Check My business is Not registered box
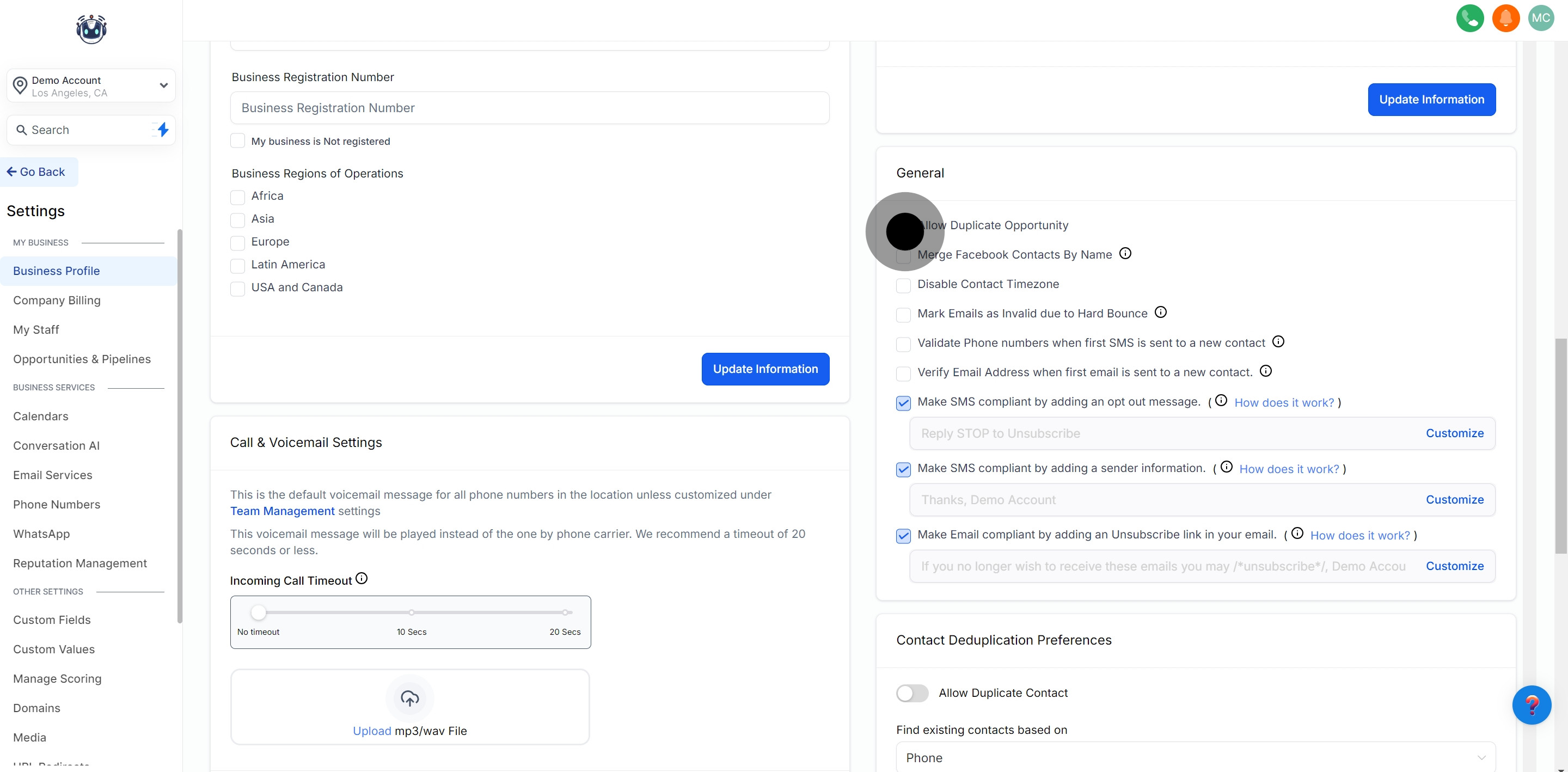Viewport: 1568px width, 772px height. tap(237, 141)
